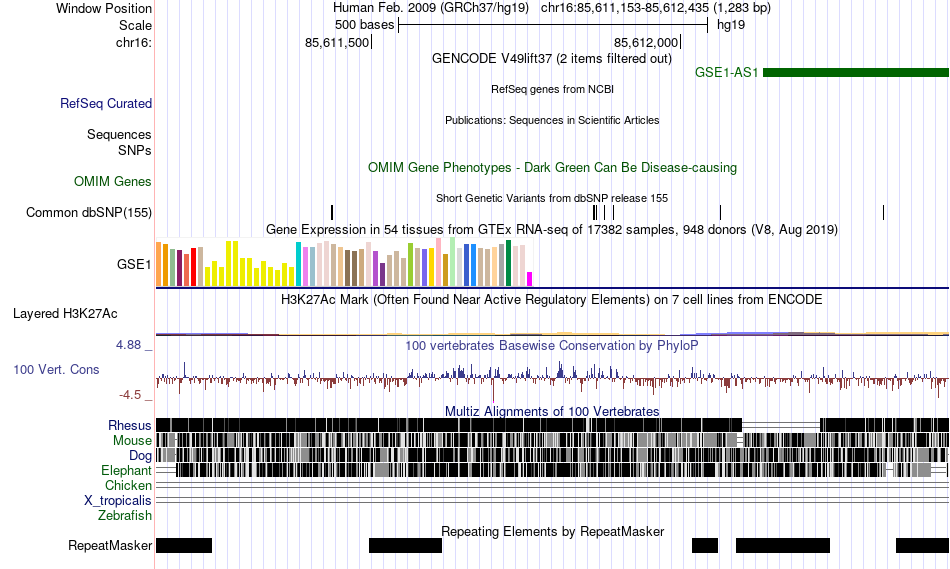The width and height of the screenshot is (950, 569).
Task: Open OMIM Gene Phenotypes track title
Action: [552, 167]
